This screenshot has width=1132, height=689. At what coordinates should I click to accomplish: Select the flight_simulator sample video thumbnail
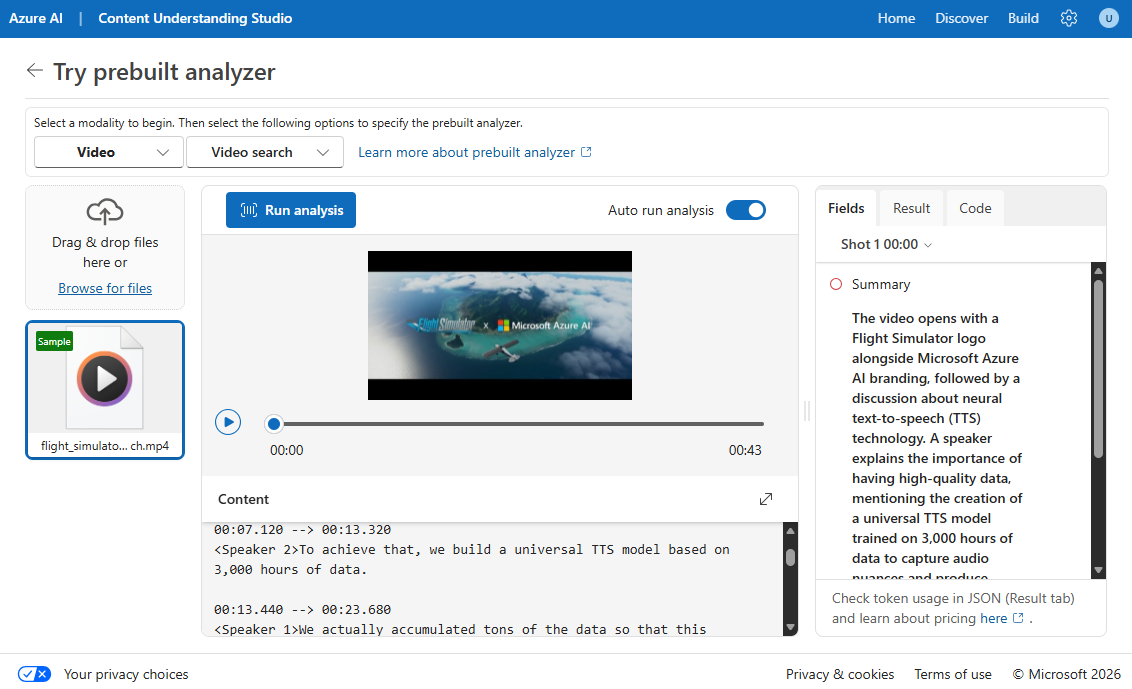[105, 390]
